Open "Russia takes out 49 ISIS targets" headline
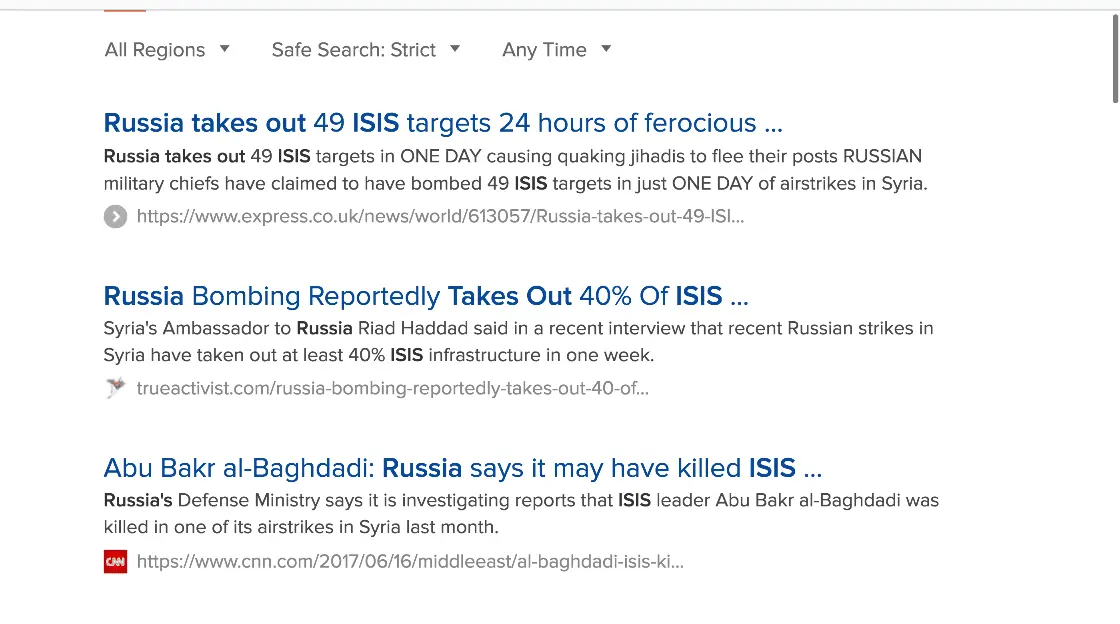The height and width of the screenshot is (624, 1120). 443,123
